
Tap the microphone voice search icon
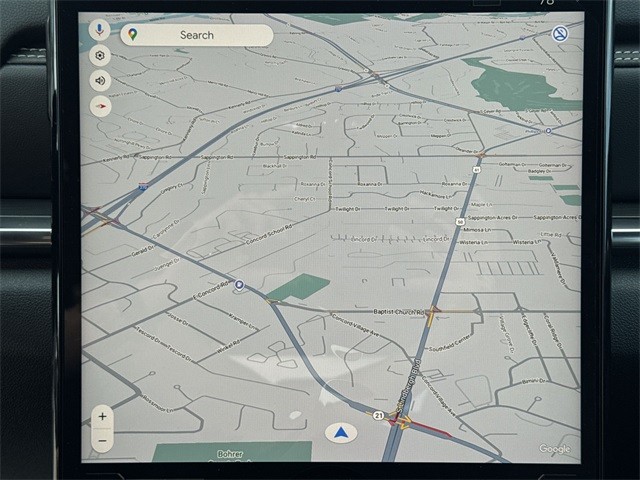[x=101, y=31]
